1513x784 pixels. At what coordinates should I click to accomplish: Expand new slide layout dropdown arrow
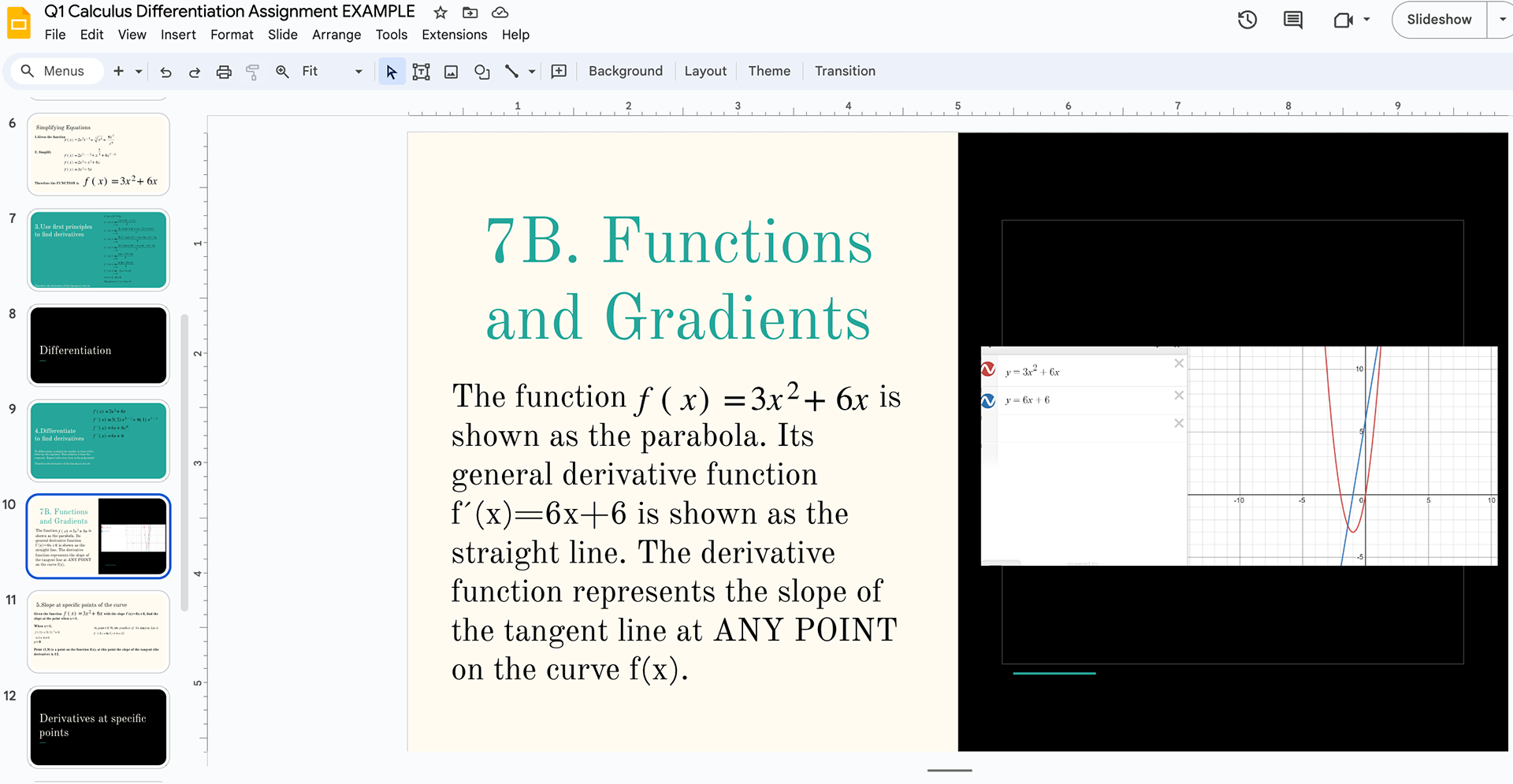click(x=139, y=71)
